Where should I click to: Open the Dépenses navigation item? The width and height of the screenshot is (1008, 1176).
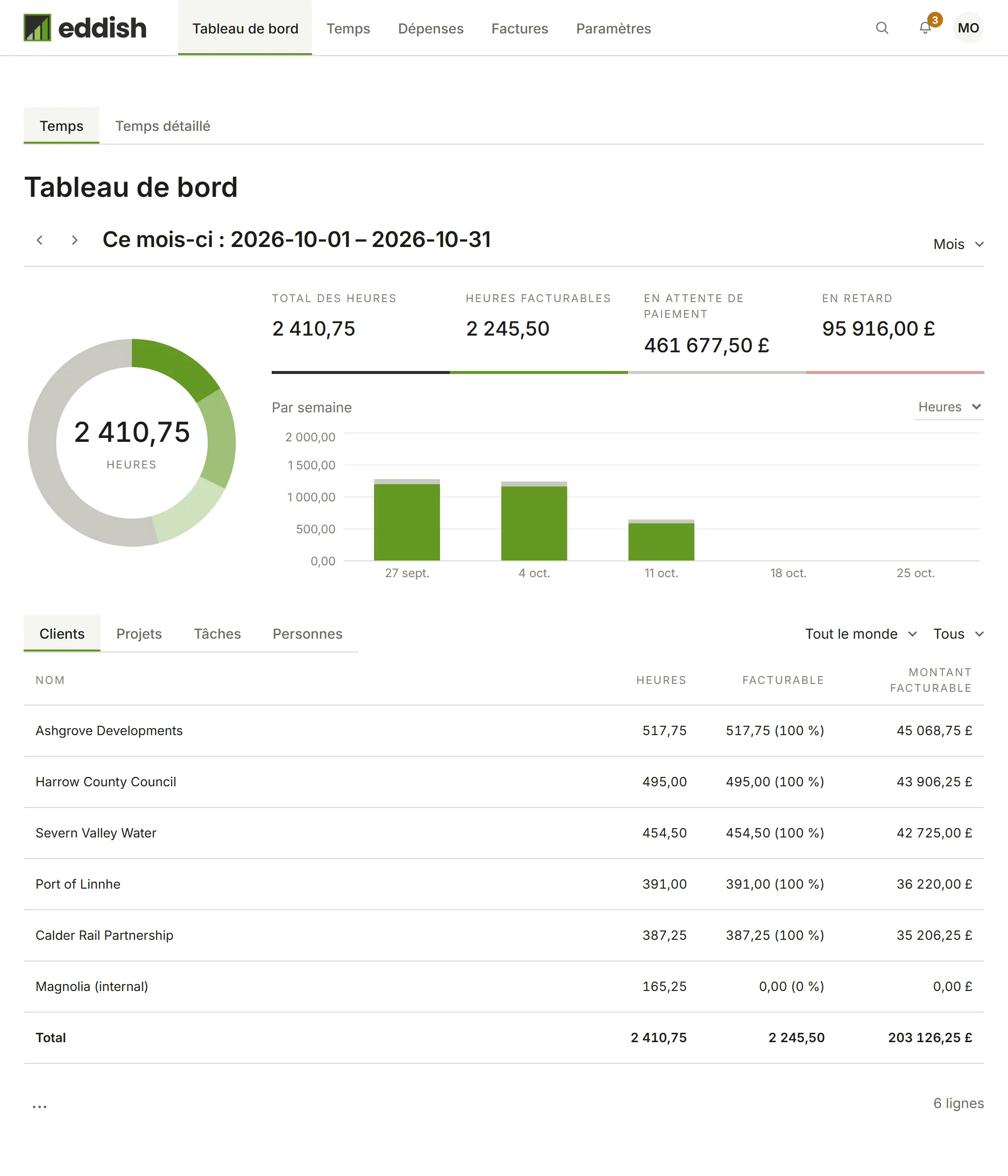(x=431, y=29)
